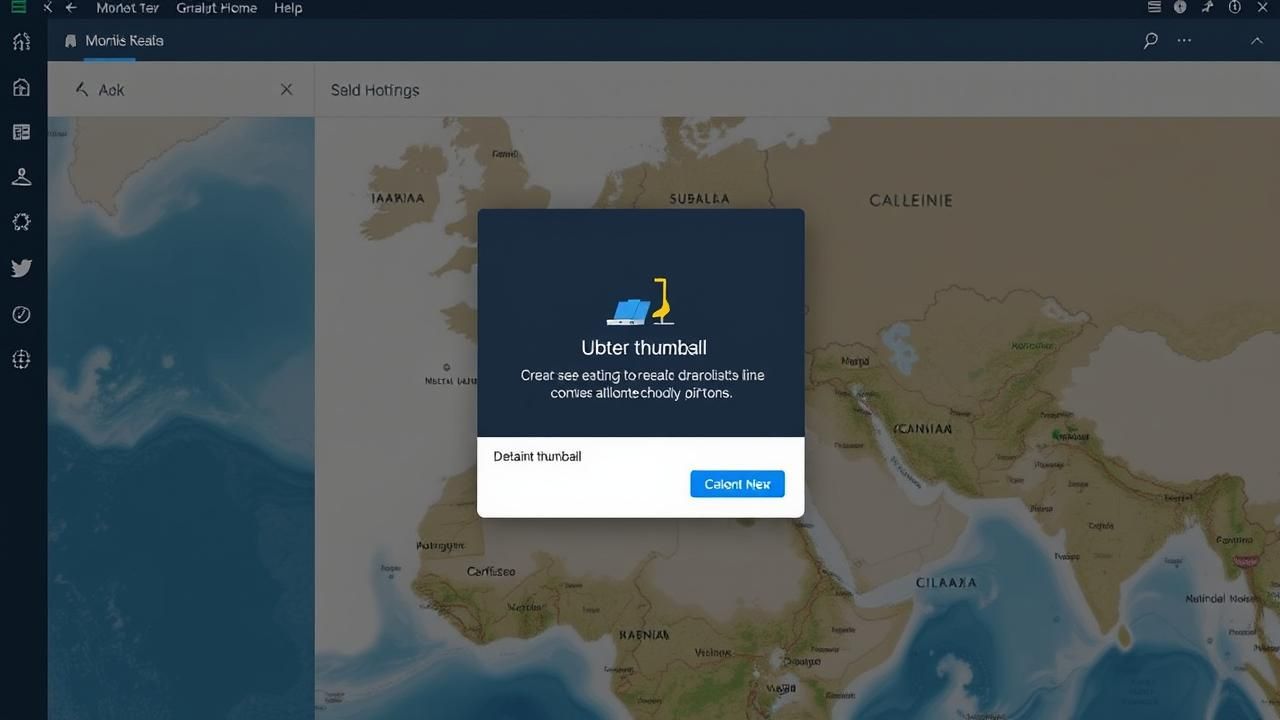Open the Gralut Home menu
This screenshot has height=720, width=1280.
(216, 8)
